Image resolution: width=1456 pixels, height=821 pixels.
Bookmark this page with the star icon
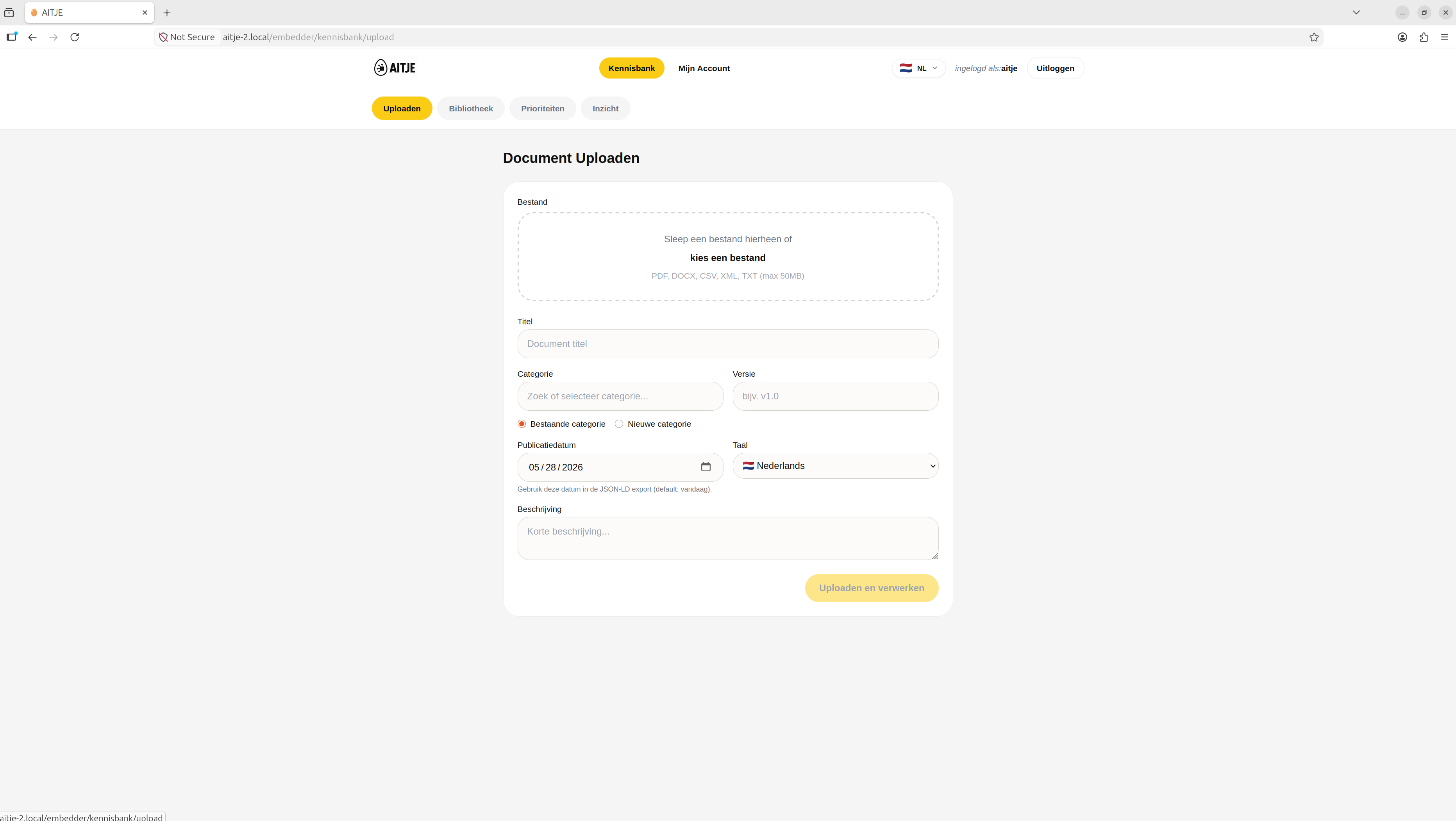pos(1313,37)
